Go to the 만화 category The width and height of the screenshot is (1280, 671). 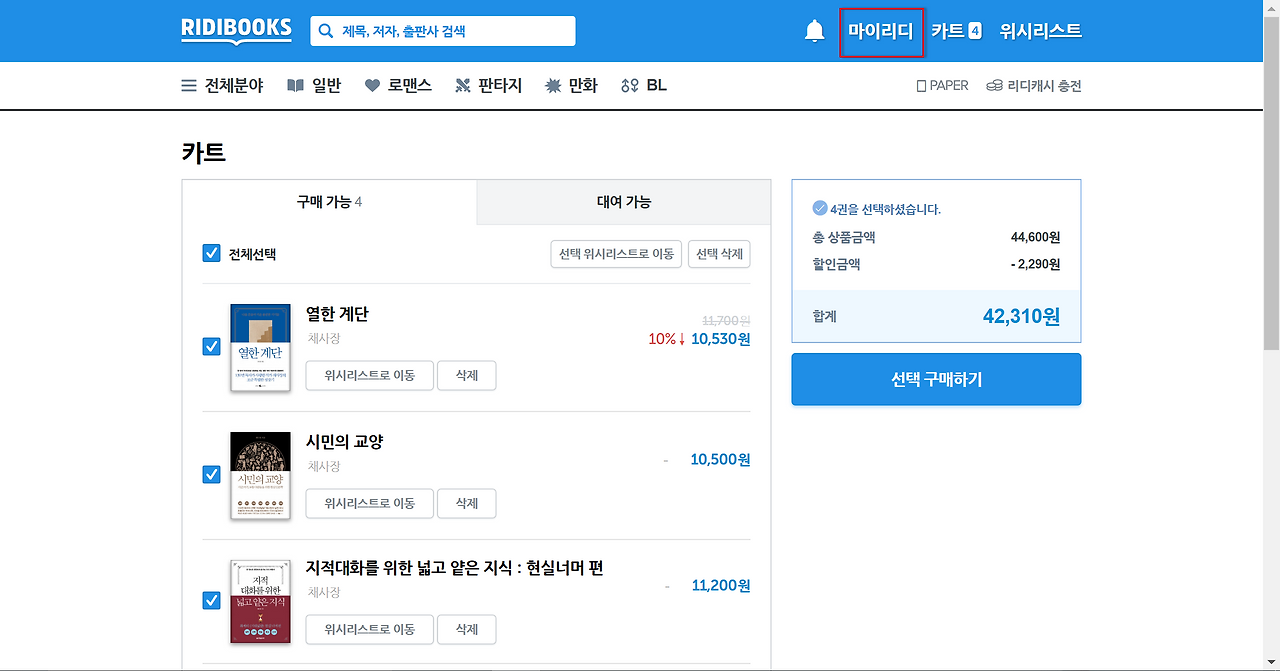tap(583, 86)
